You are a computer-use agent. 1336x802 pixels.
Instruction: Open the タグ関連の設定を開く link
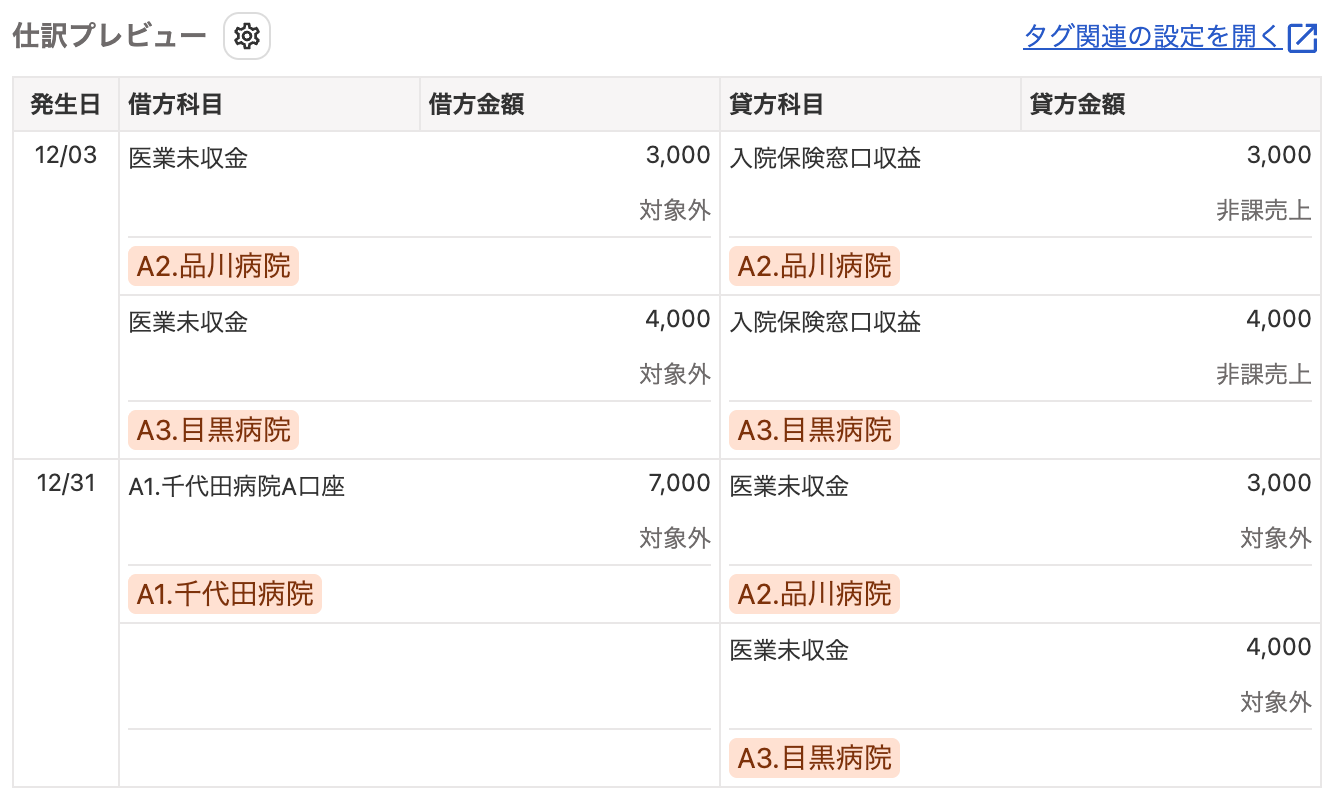(x=1152, y=37)
